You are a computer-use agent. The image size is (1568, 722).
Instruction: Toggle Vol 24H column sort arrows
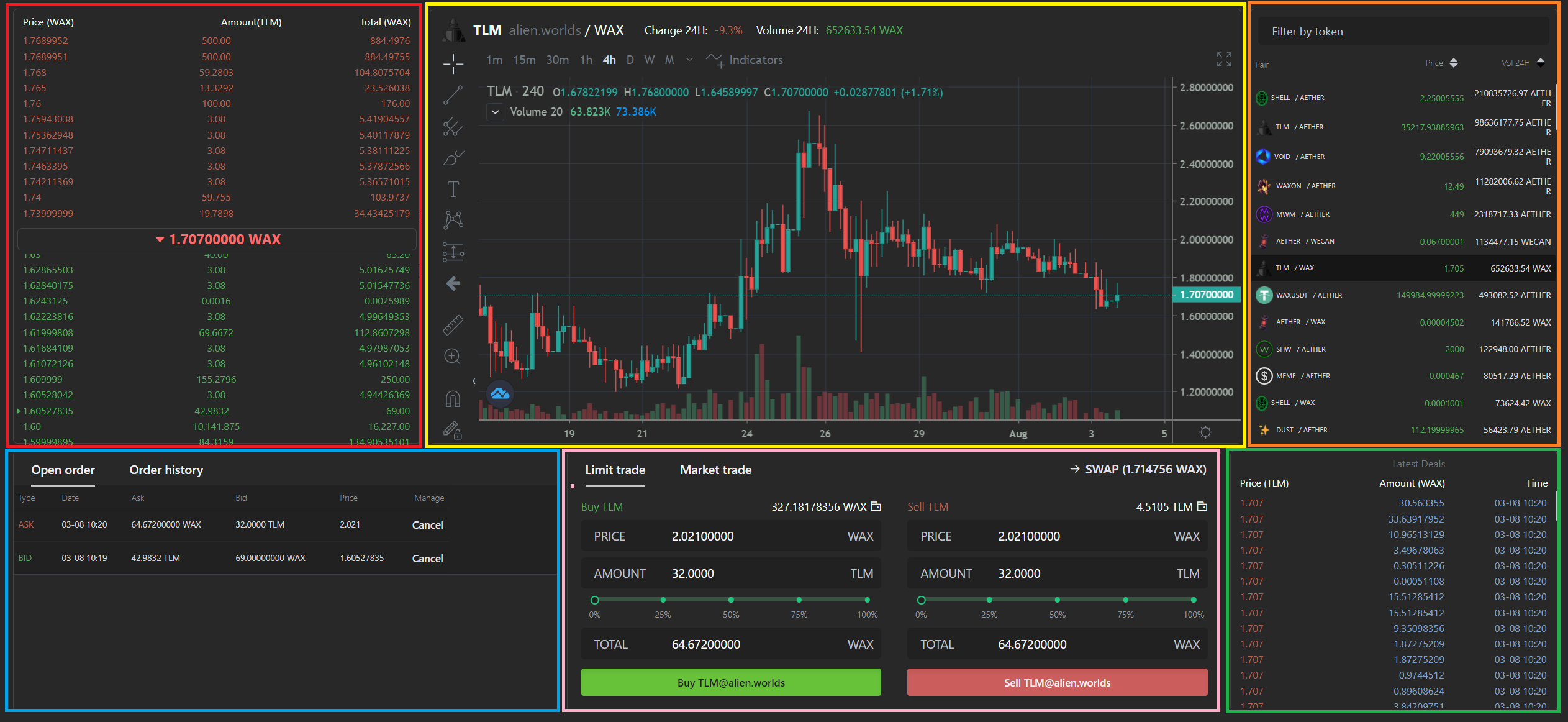[1540, 63]
